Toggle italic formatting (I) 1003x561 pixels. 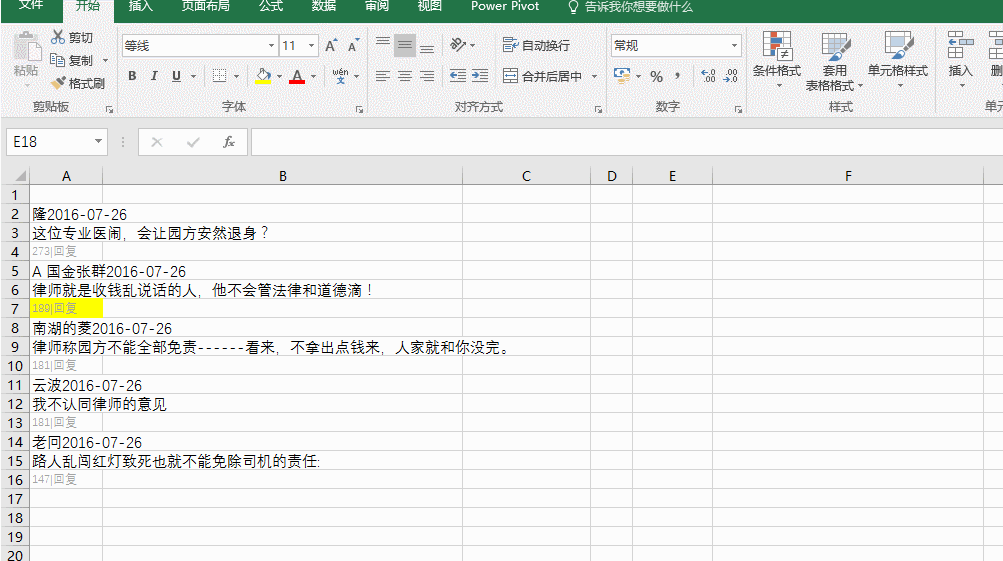coord(154,76)
